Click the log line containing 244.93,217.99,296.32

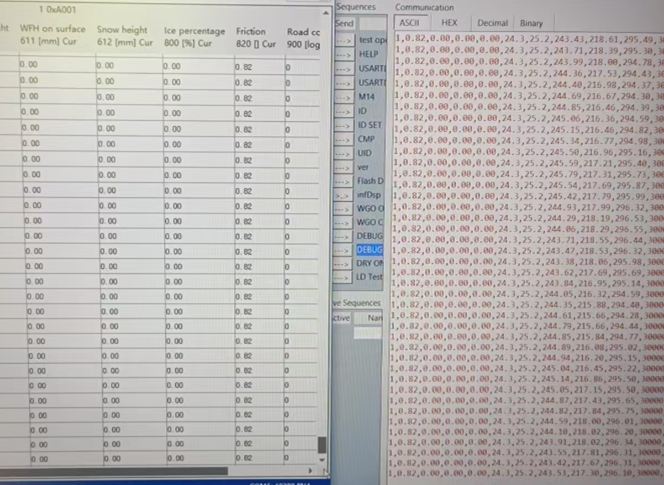(528, 207)
